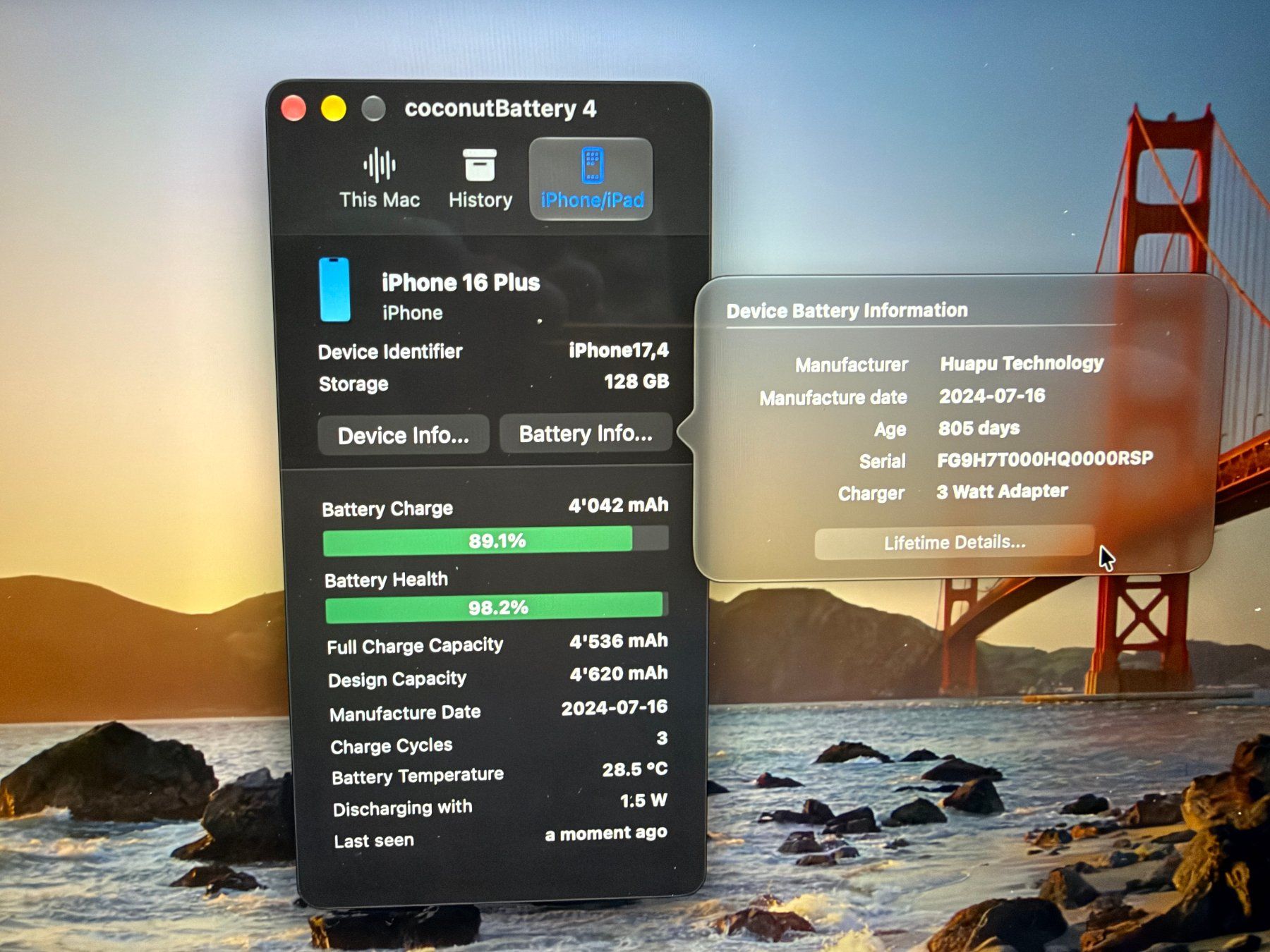
Task: Click the Battery Charge 89.1% bar
Action: point(495,541)
